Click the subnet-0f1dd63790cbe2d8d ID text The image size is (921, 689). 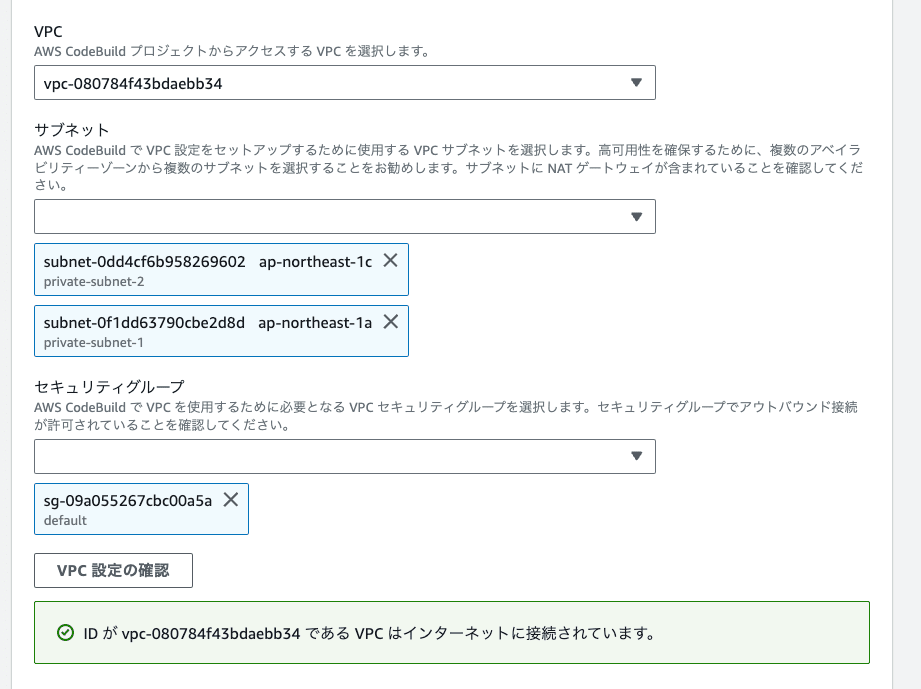point(144,323)
